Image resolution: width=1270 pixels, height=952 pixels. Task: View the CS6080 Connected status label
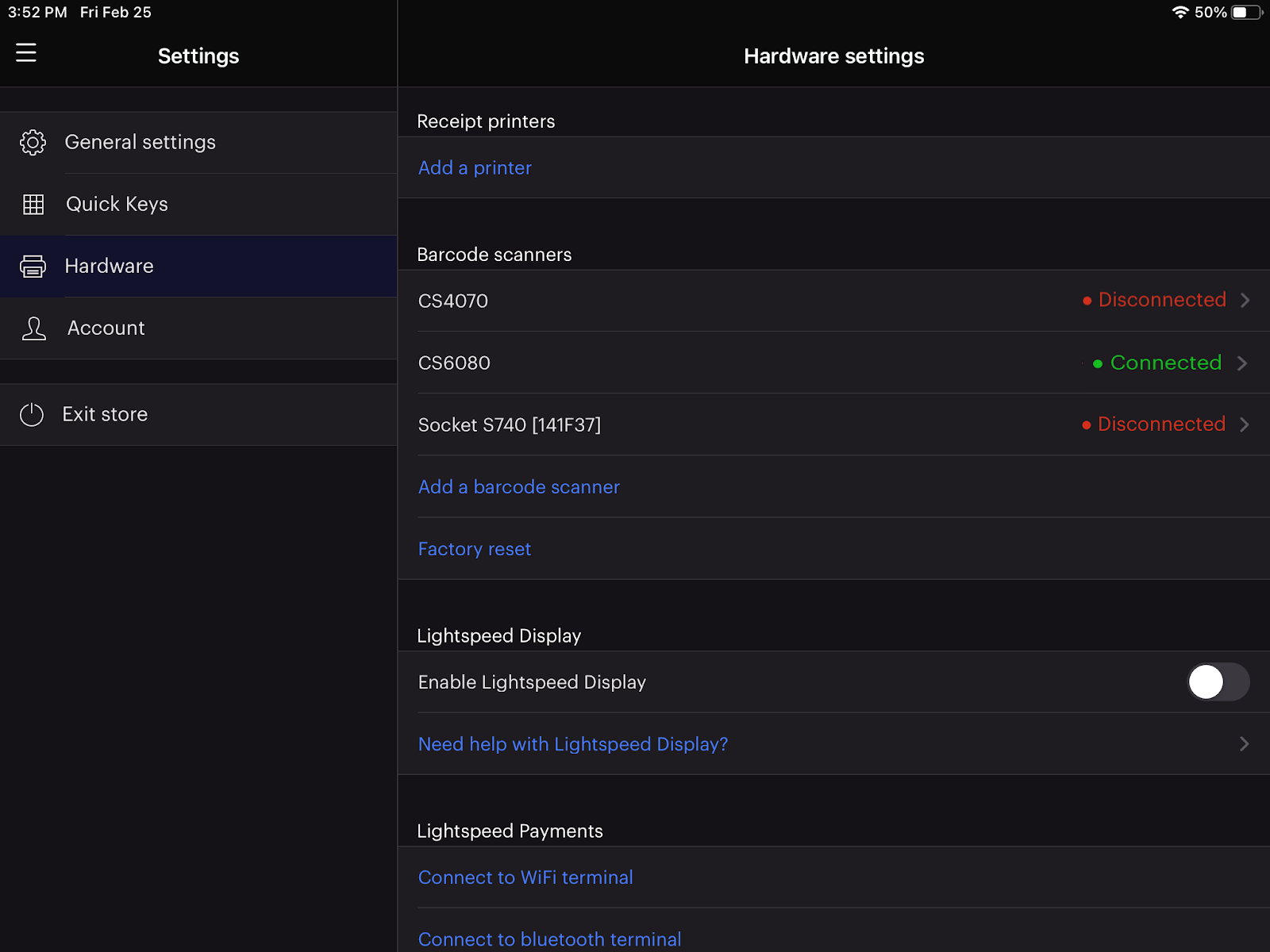point(1164,363)
